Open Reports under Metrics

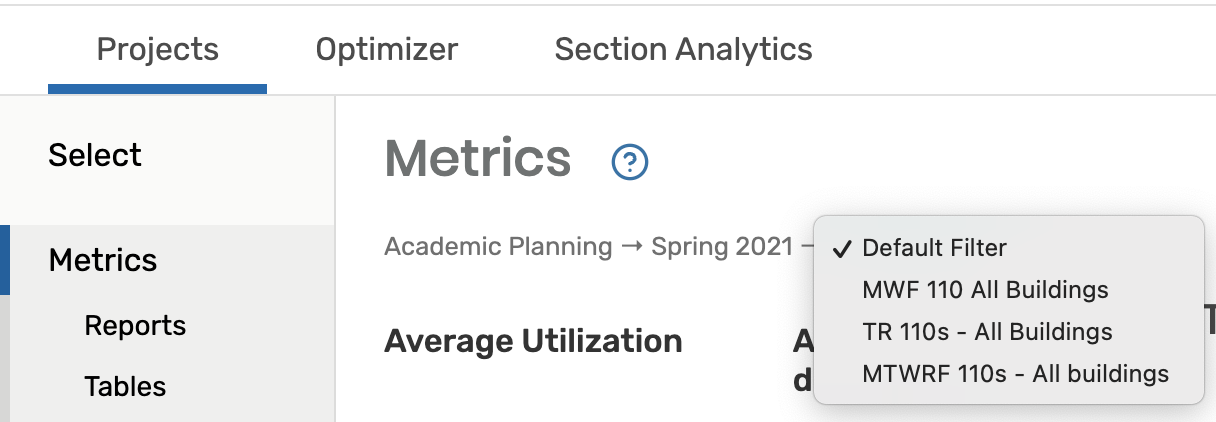click(x=135, y=326)
